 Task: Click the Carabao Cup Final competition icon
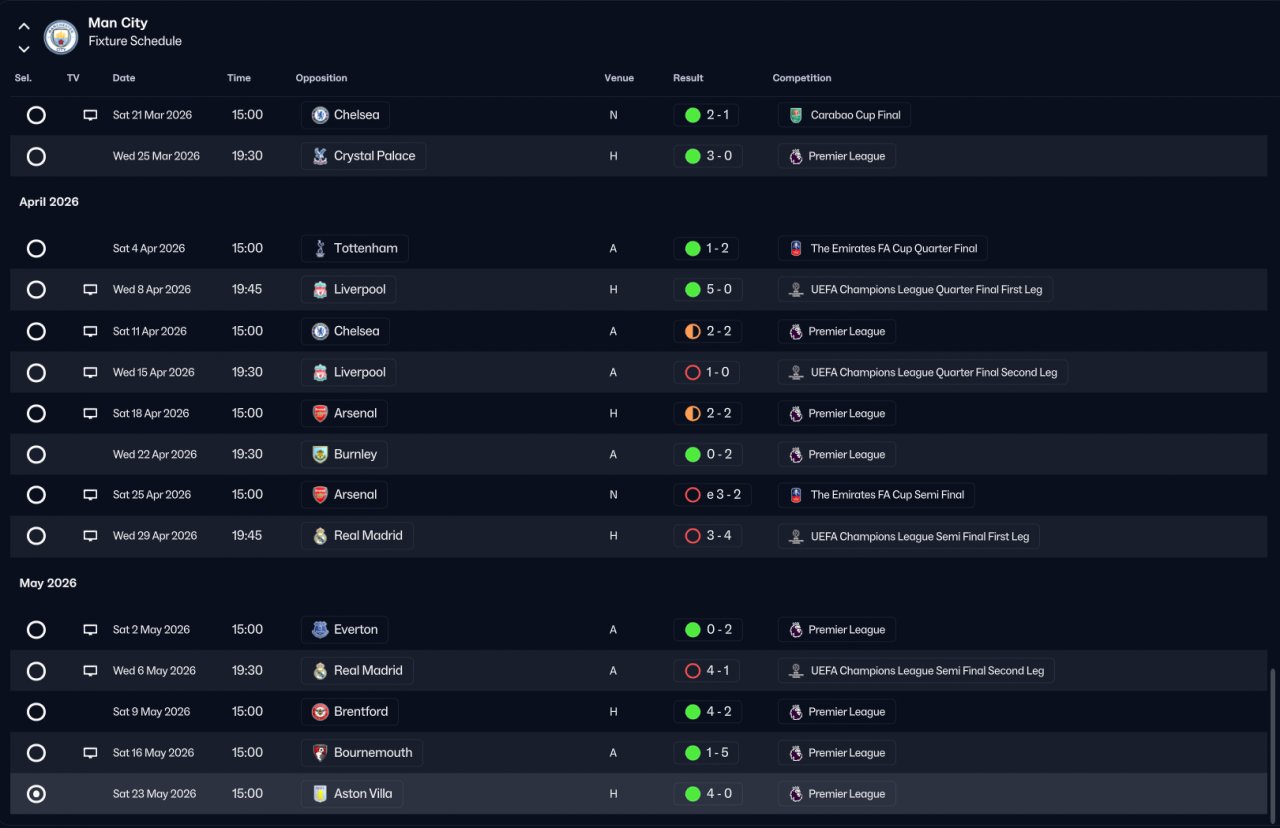795,115
